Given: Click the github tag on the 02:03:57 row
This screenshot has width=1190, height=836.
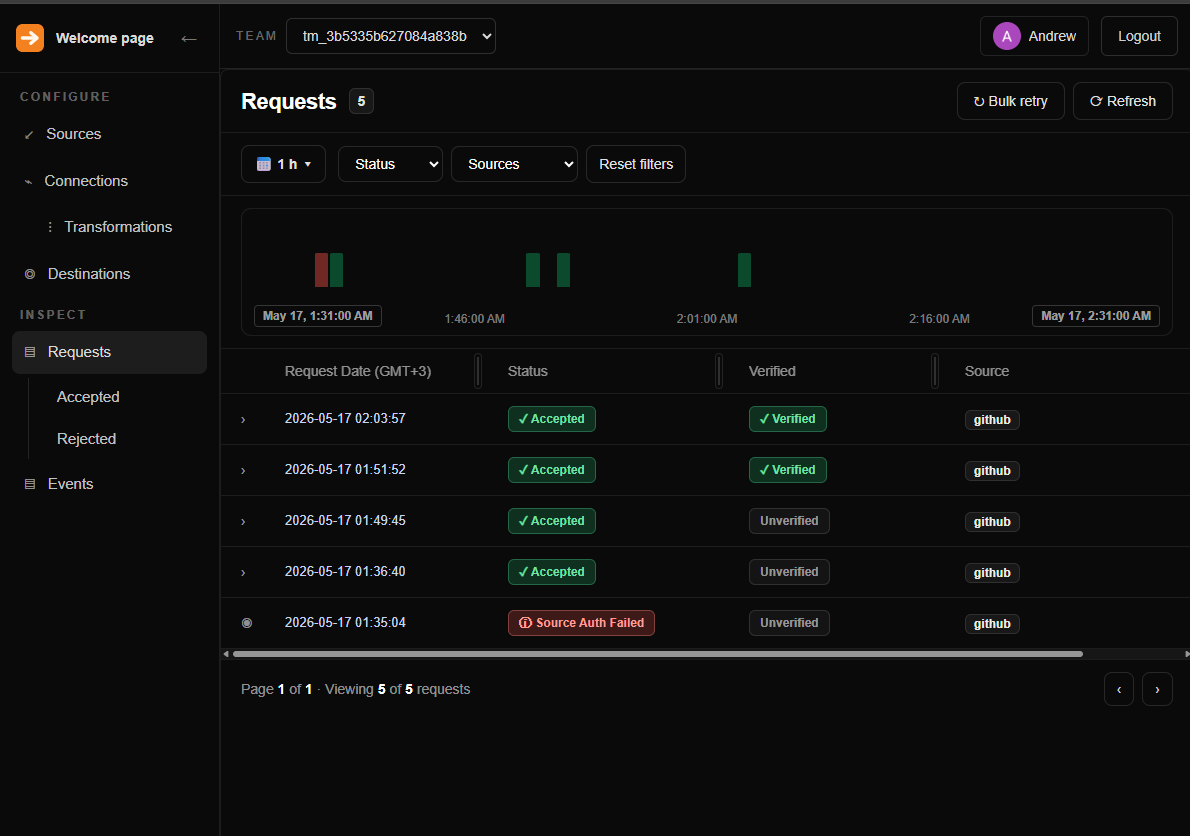Looking at the screenshot, I should coord(992,420).
